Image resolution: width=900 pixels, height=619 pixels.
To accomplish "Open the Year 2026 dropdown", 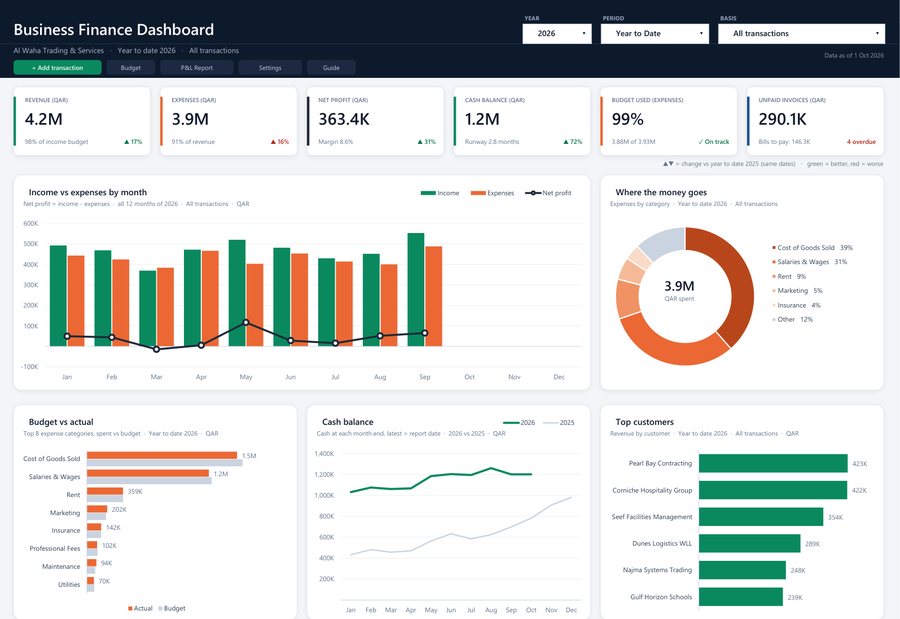I will pos(557,33).
